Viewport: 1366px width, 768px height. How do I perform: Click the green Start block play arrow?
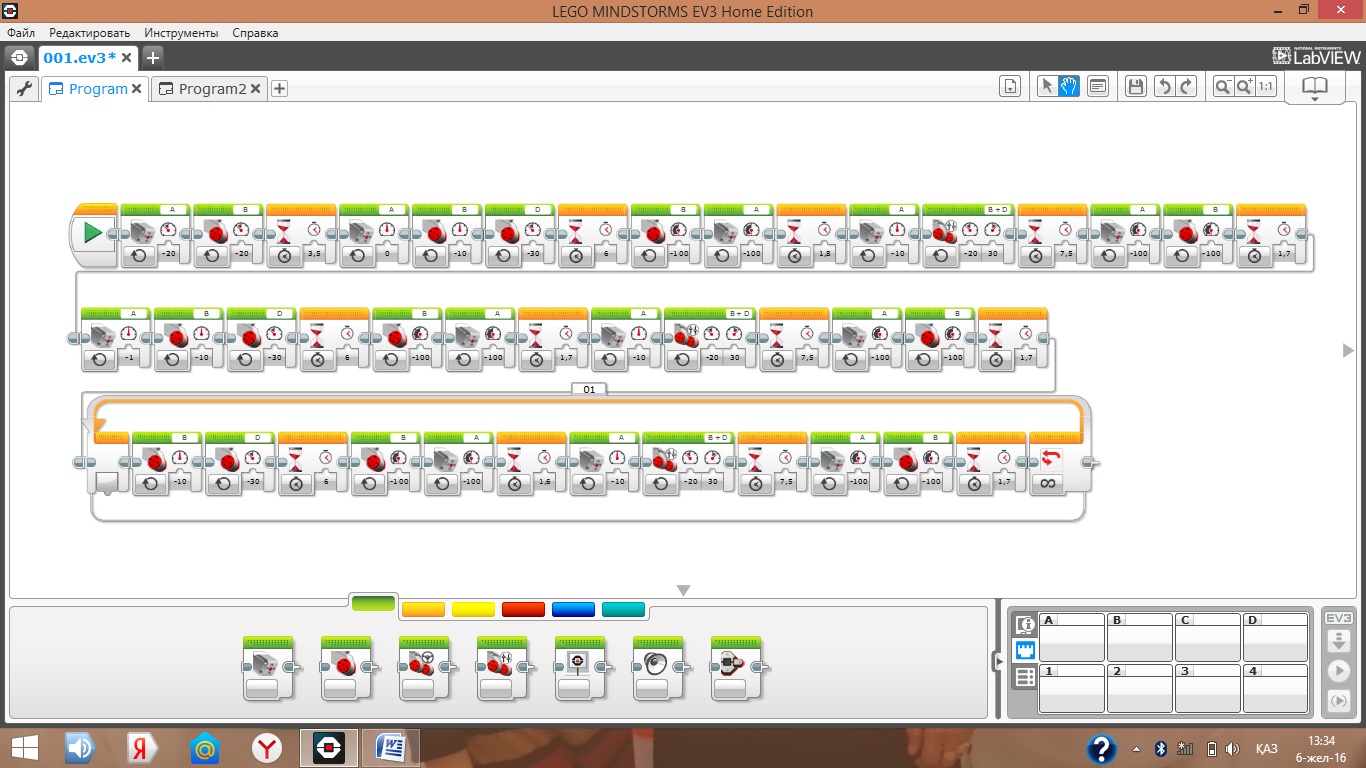pos(93,234)
